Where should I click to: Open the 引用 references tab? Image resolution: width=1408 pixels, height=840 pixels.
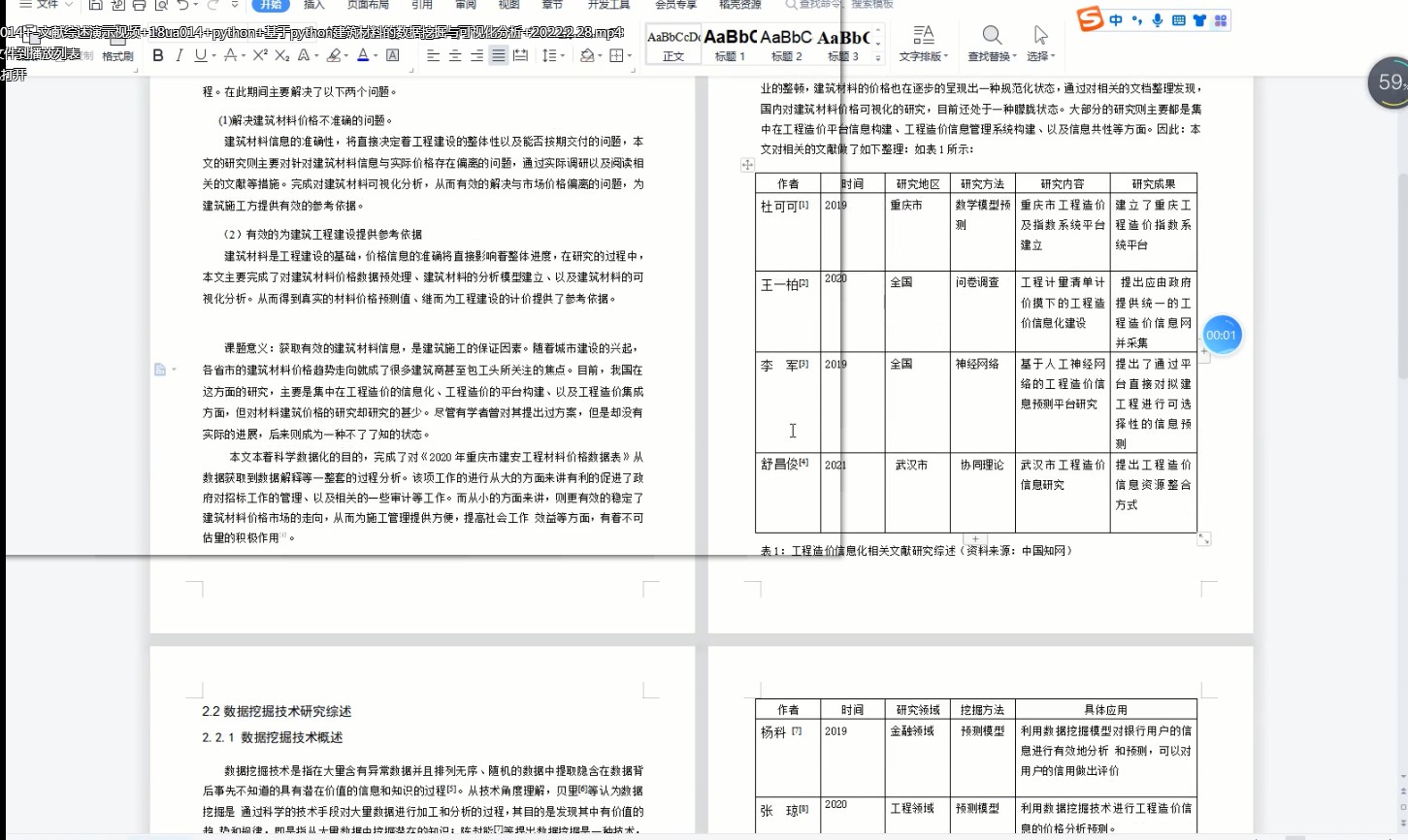click(x=421, y=5)
